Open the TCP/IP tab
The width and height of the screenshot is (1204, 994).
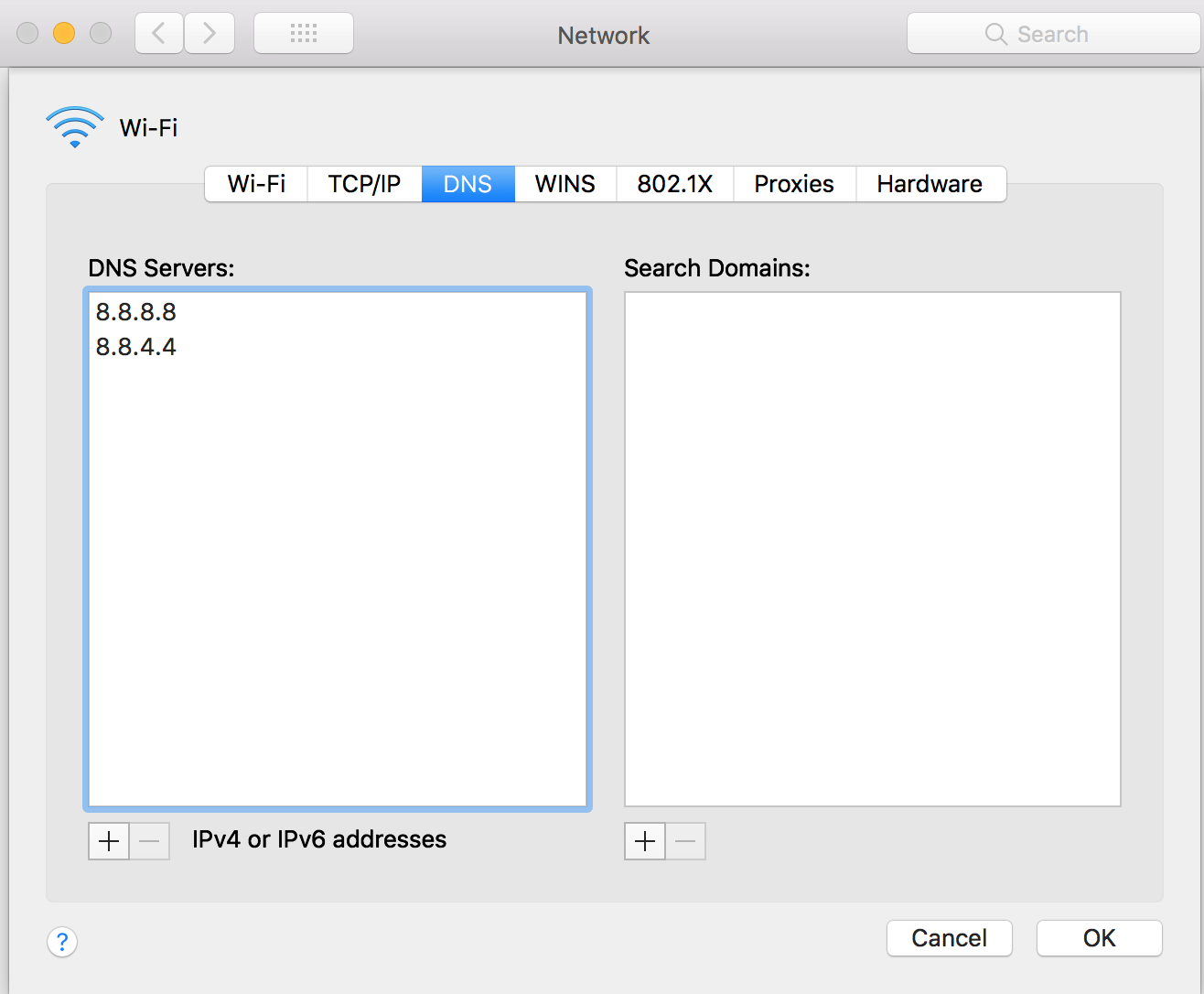click(364, 184)
